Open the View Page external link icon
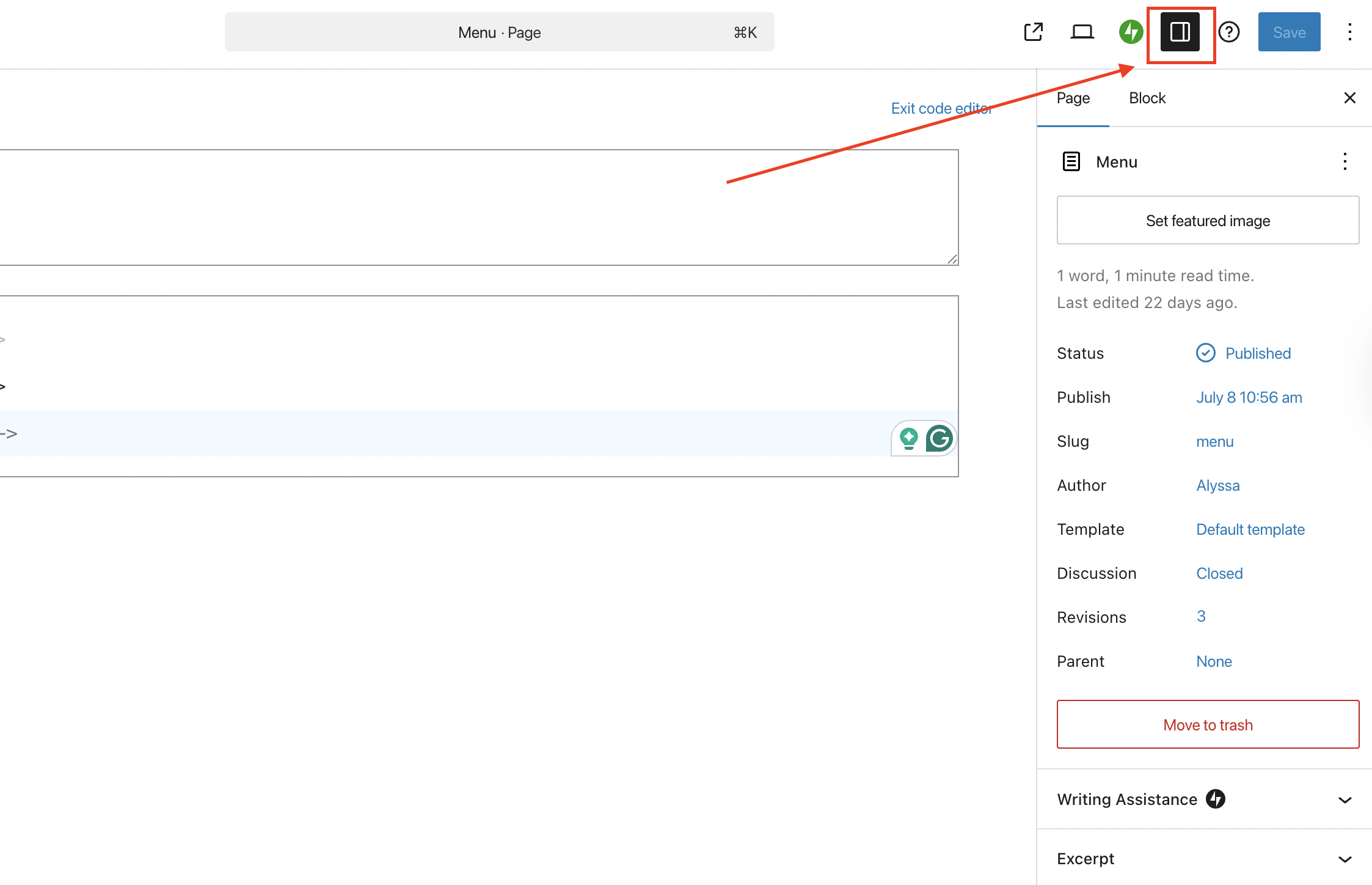The width and height of the screenshot is (1372, 885). (x=1033, y=32)
